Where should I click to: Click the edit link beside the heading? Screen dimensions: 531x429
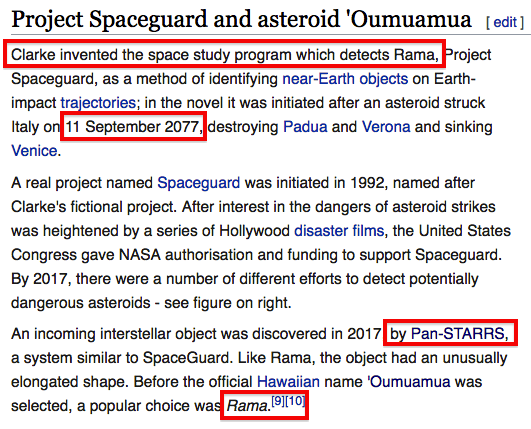coord(505,22)
